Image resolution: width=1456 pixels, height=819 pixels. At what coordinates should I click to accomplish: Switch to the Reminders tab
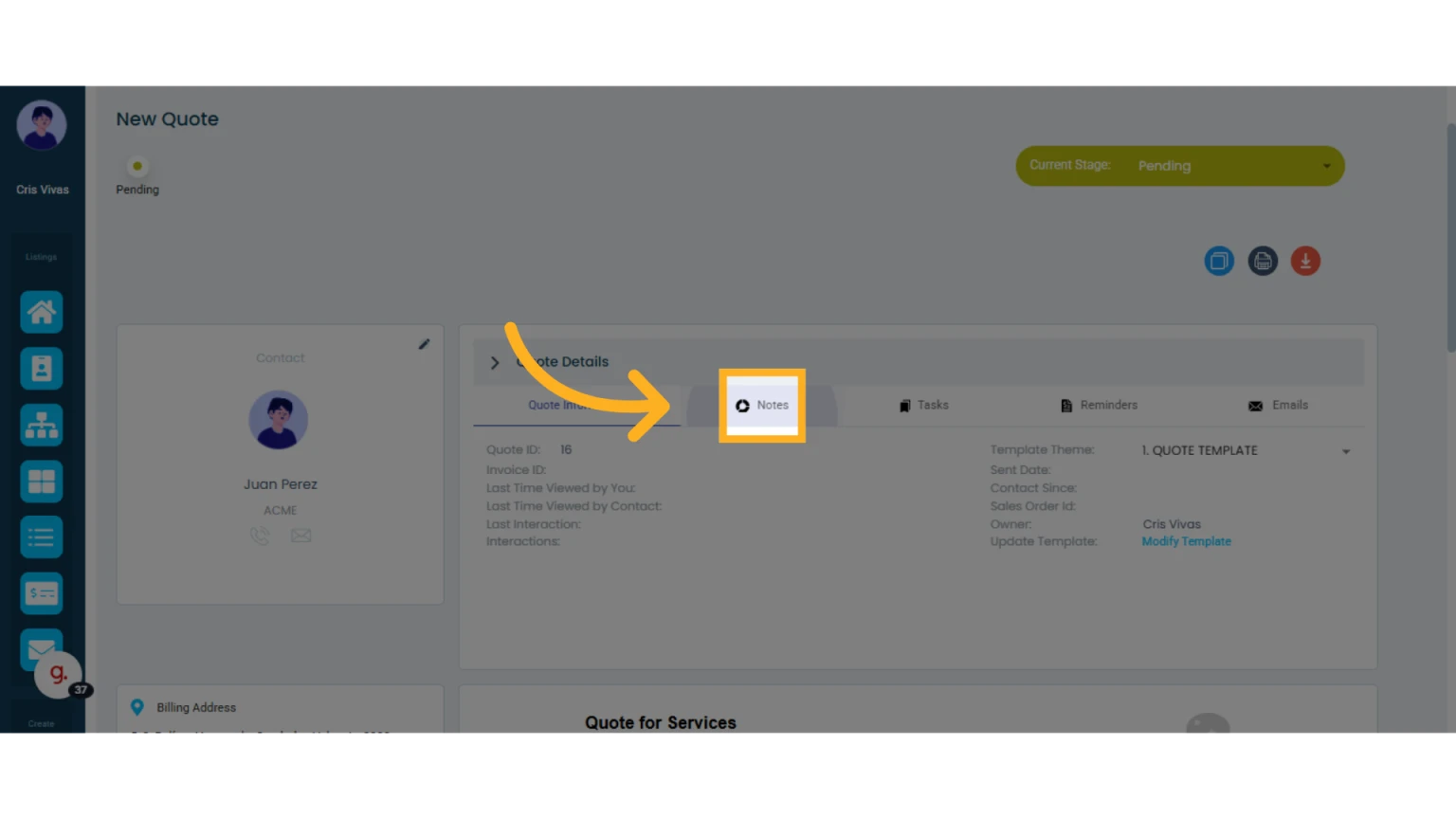[1099, 405]
